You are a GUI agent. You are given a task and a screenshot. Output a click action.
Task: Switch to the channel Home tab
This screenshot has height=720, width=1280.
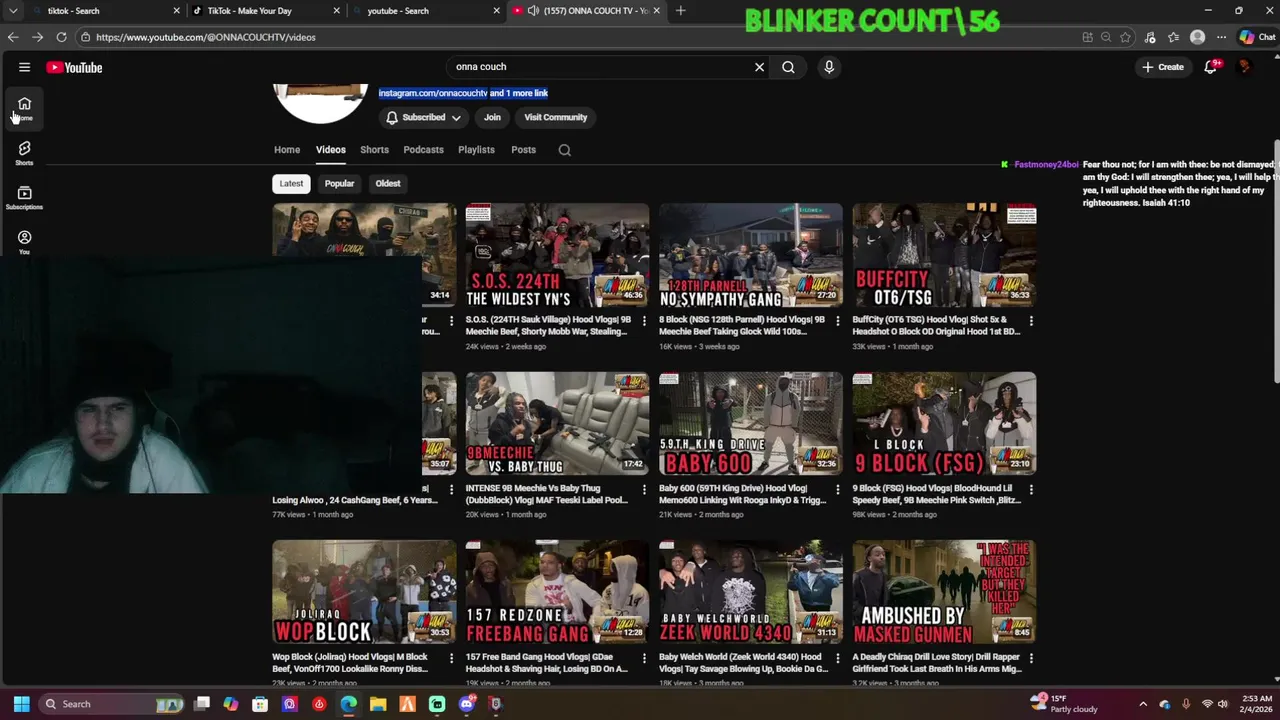coord(287,150)
